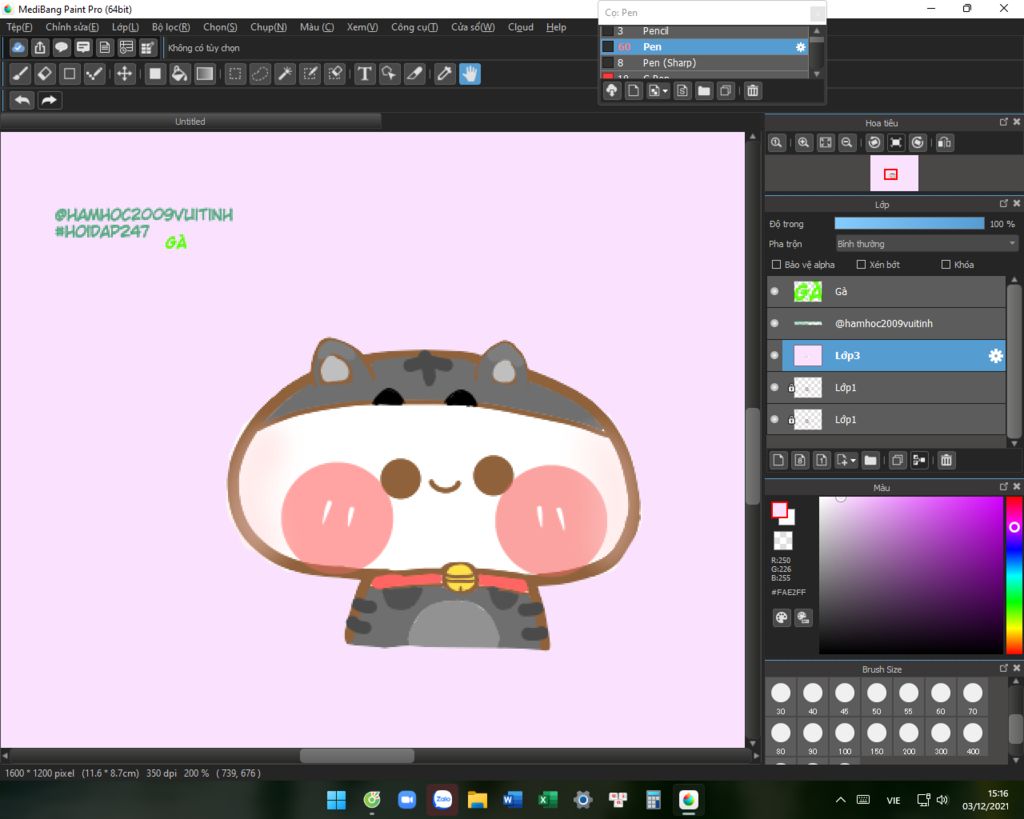The image size is (1024, 819).
Task: Click the layer list scroll-down arrow
Action: (x=1014, y=443)
